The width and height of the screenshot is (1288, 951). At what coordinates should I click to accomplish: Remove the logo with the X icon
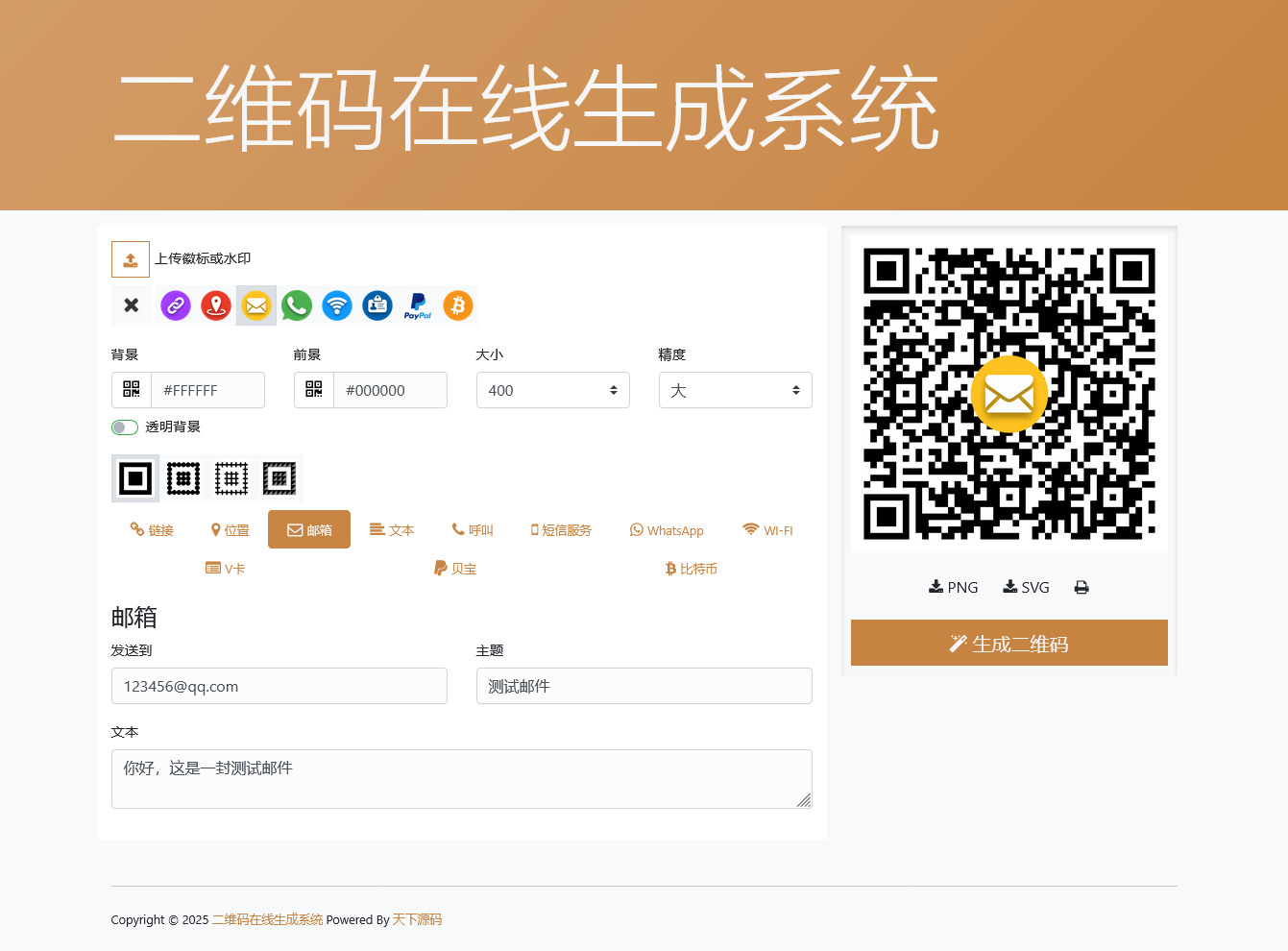click(x=132, y=305)
